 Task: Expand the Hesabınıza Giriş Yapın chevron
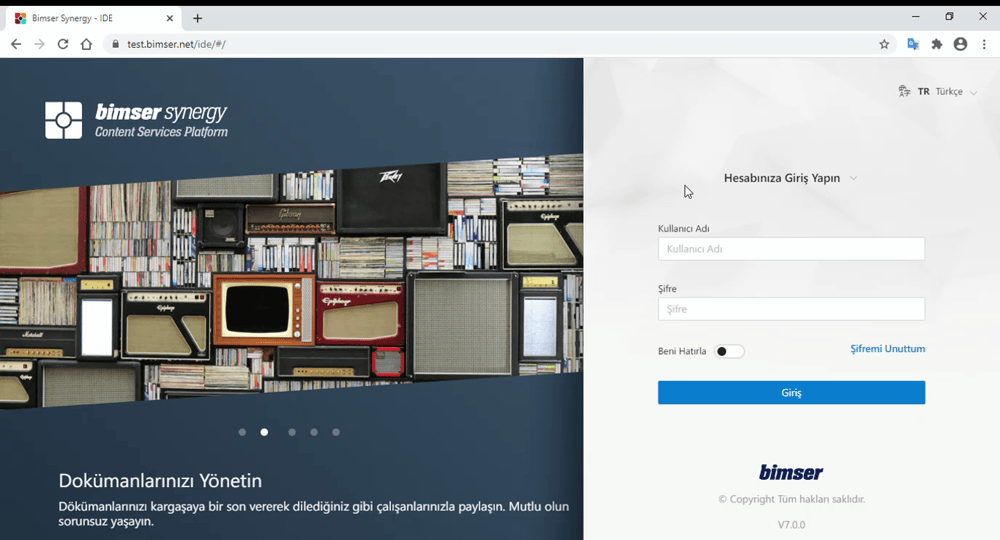point(853,179)
